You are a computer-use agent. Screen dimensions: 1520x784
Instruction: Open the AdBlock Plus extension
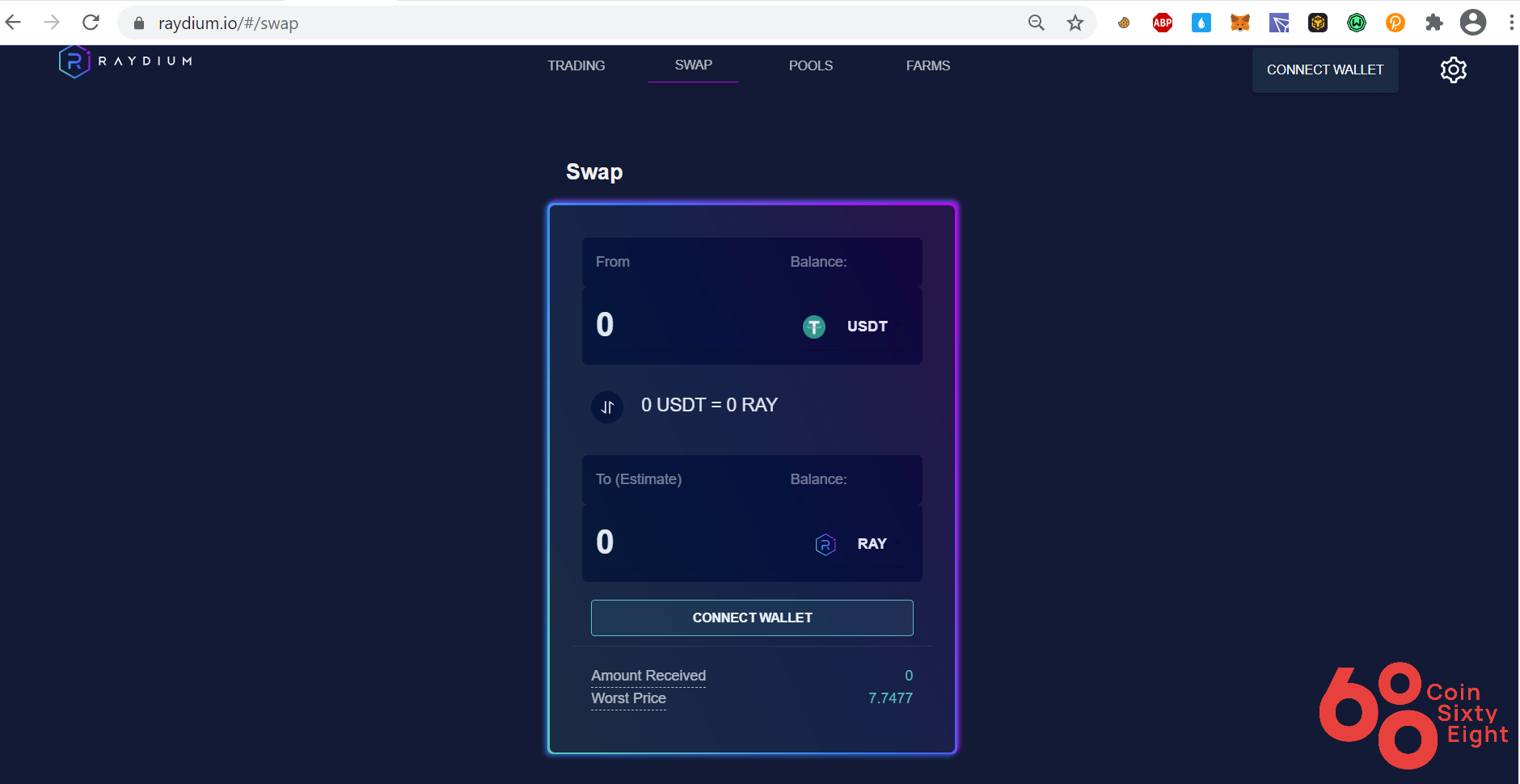click(x=1163, y=23)
